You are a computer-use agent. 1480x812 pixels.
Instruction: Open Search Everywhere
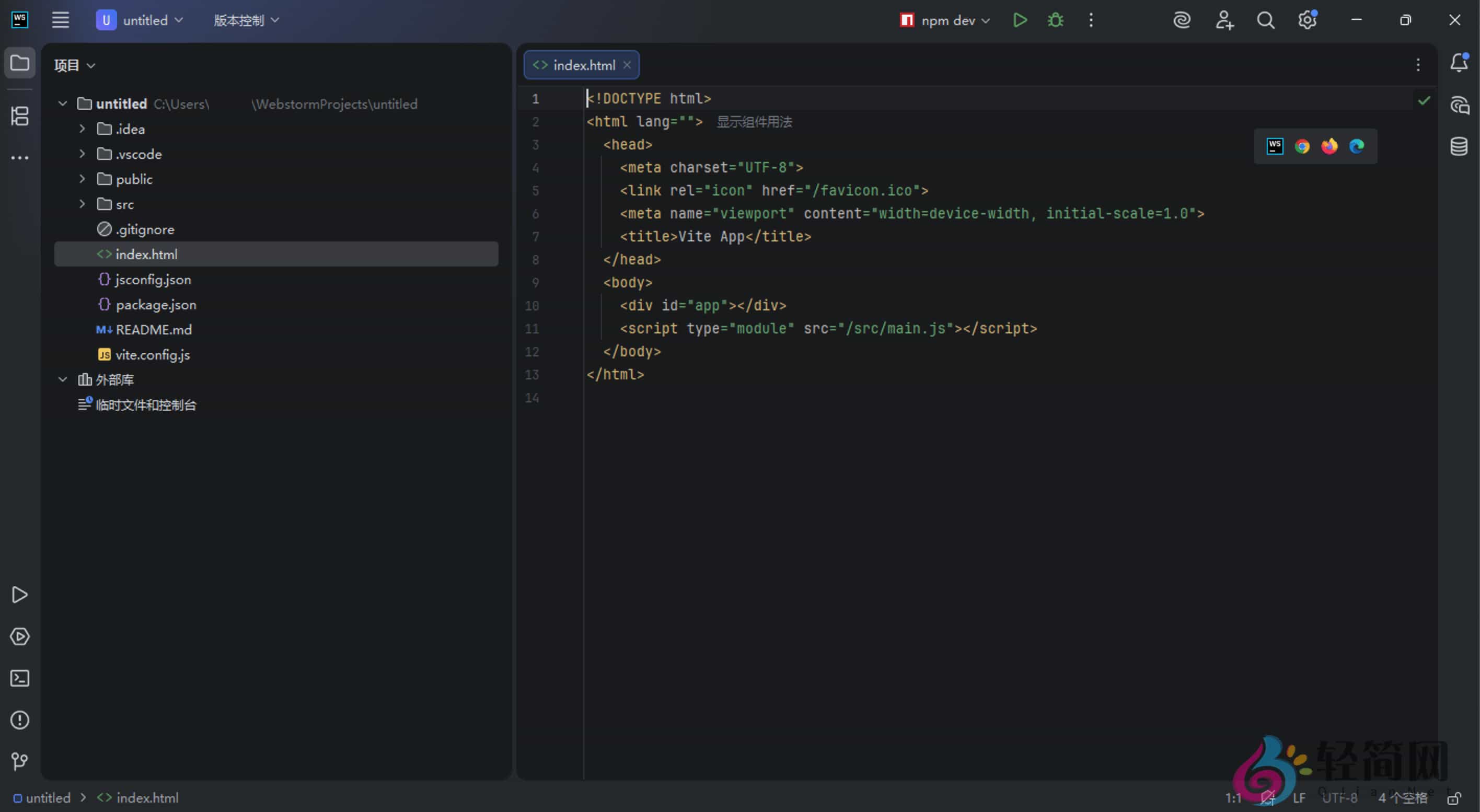click(1266, 20)
